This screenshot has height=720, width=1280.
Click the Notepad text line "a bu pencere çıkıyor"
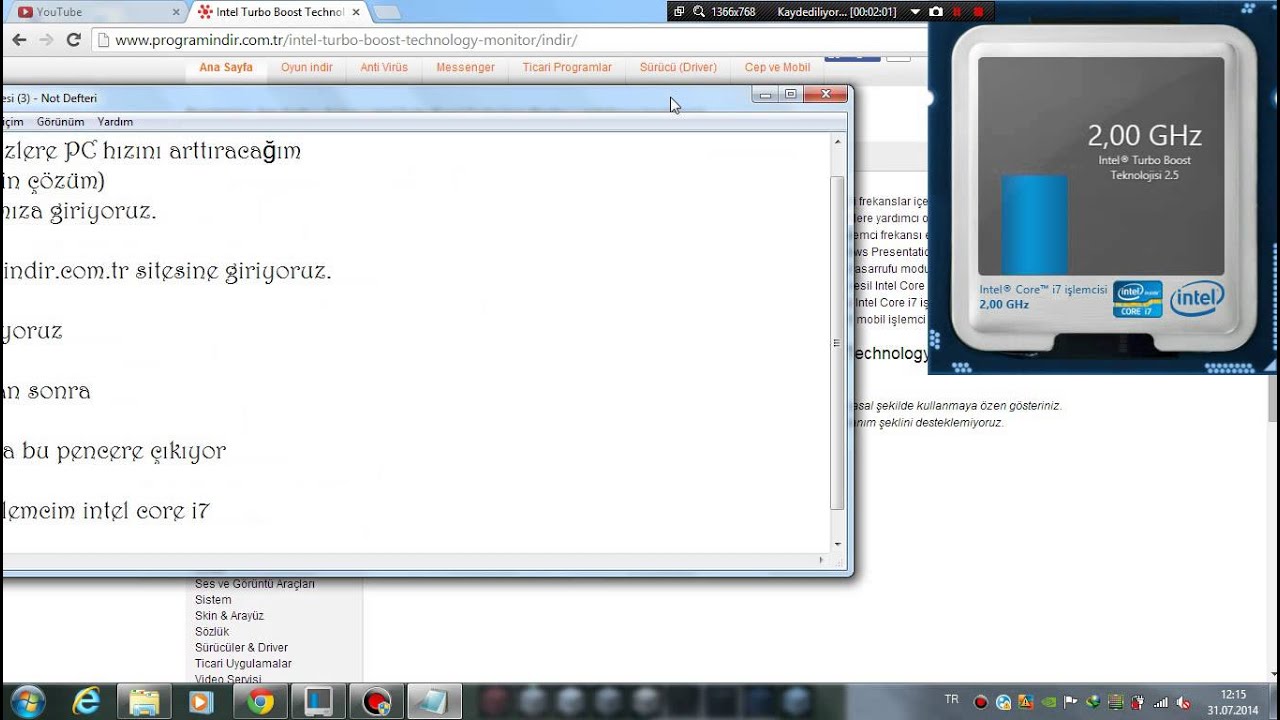(114, 451)
